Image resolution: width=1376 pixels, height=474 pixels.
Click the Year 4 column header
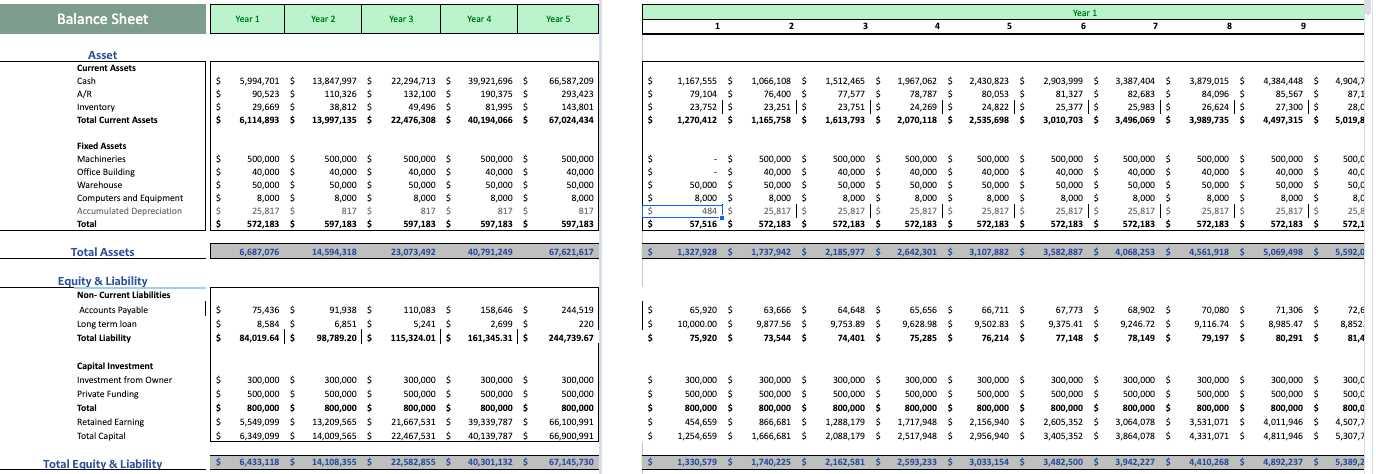pyautogui.click(x=479, y=19)
